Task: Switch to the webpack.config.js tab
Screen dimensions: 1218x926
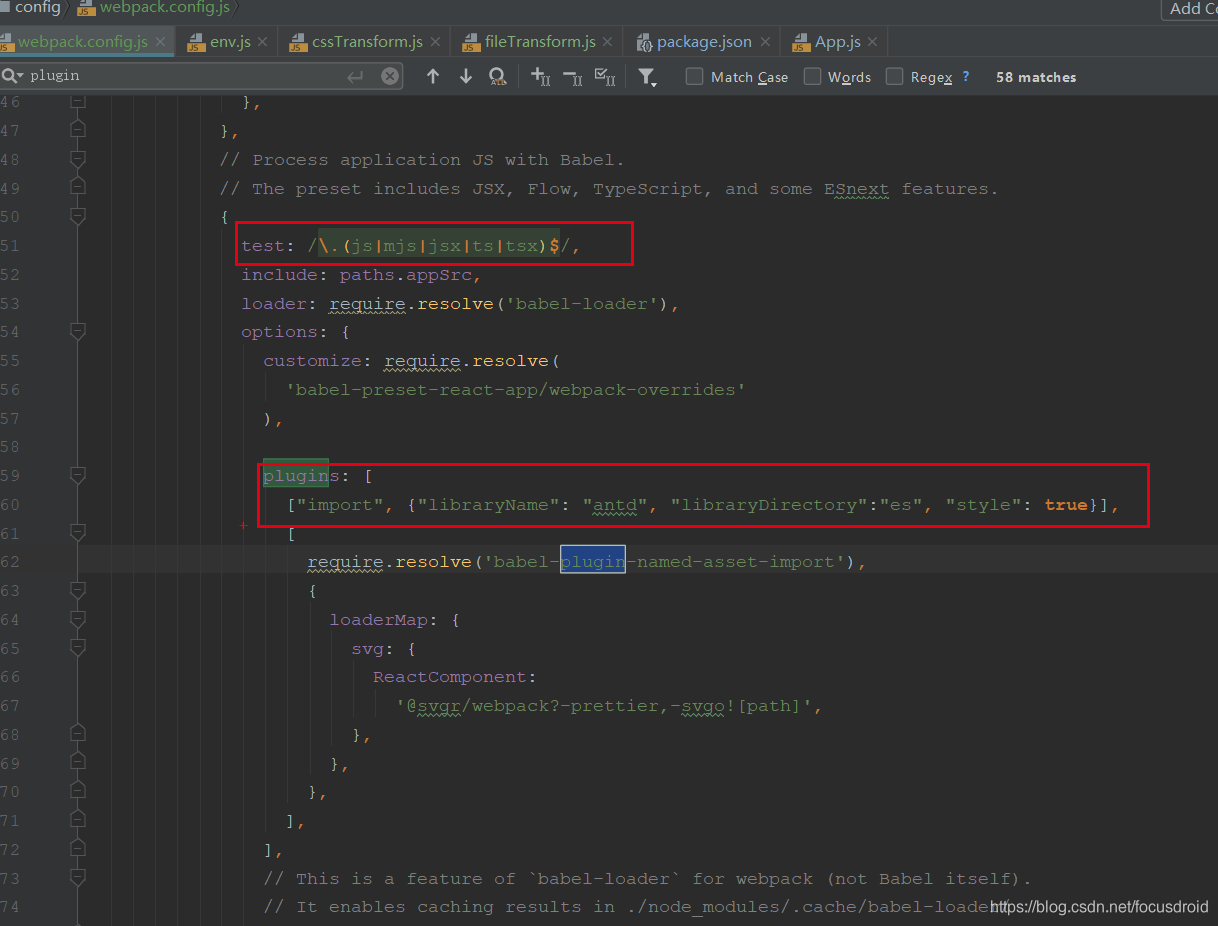Action: pos(82,42)
